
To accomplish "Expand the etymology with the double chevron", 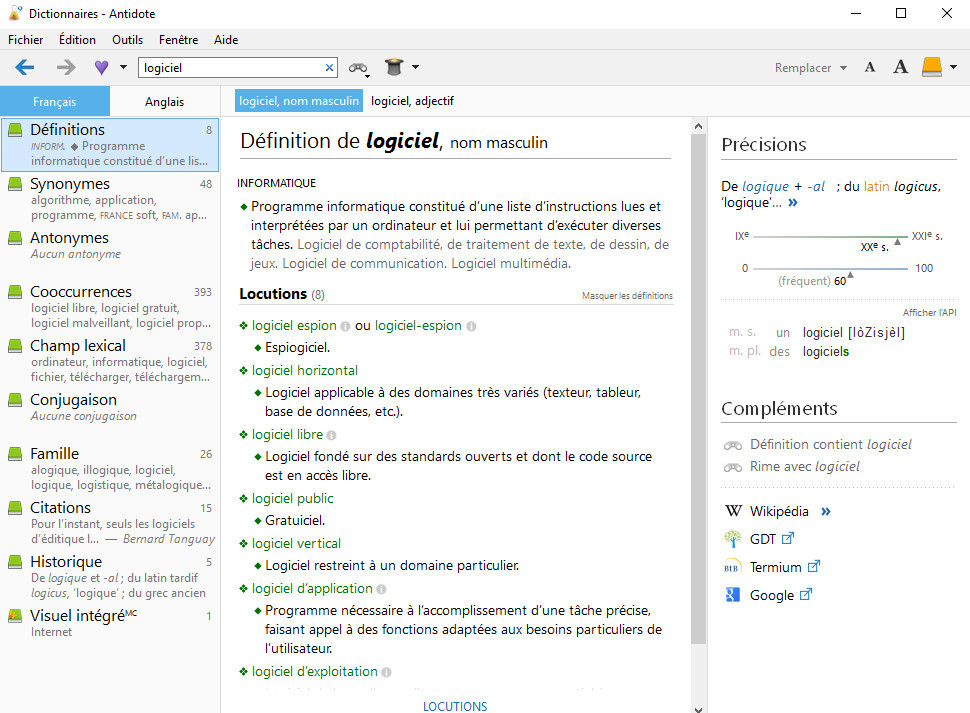I will [x=792, y=203].
